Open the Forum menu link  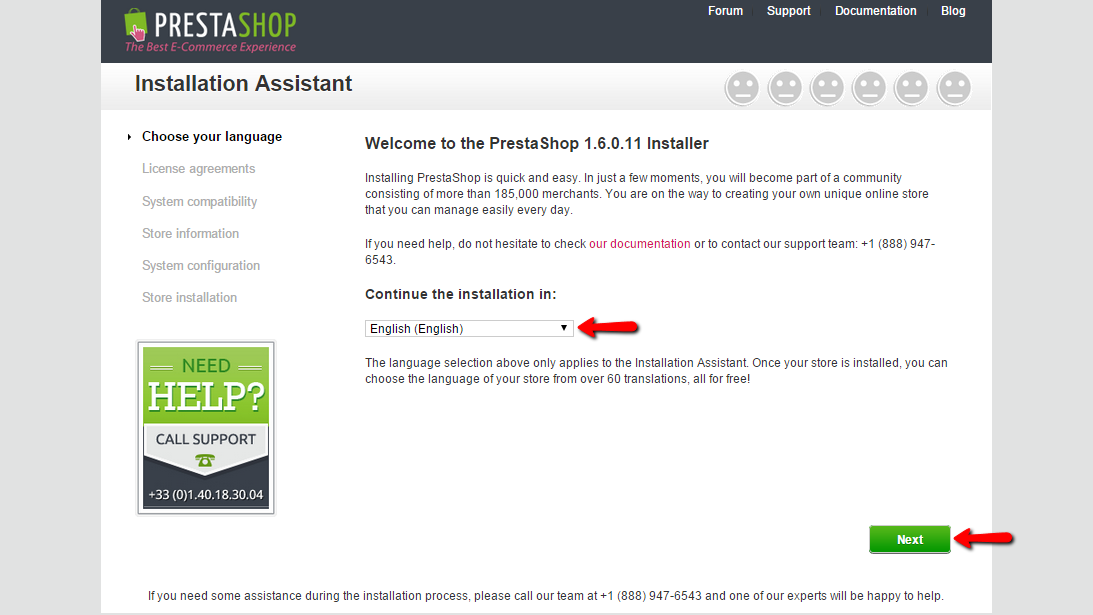[726, 11]
